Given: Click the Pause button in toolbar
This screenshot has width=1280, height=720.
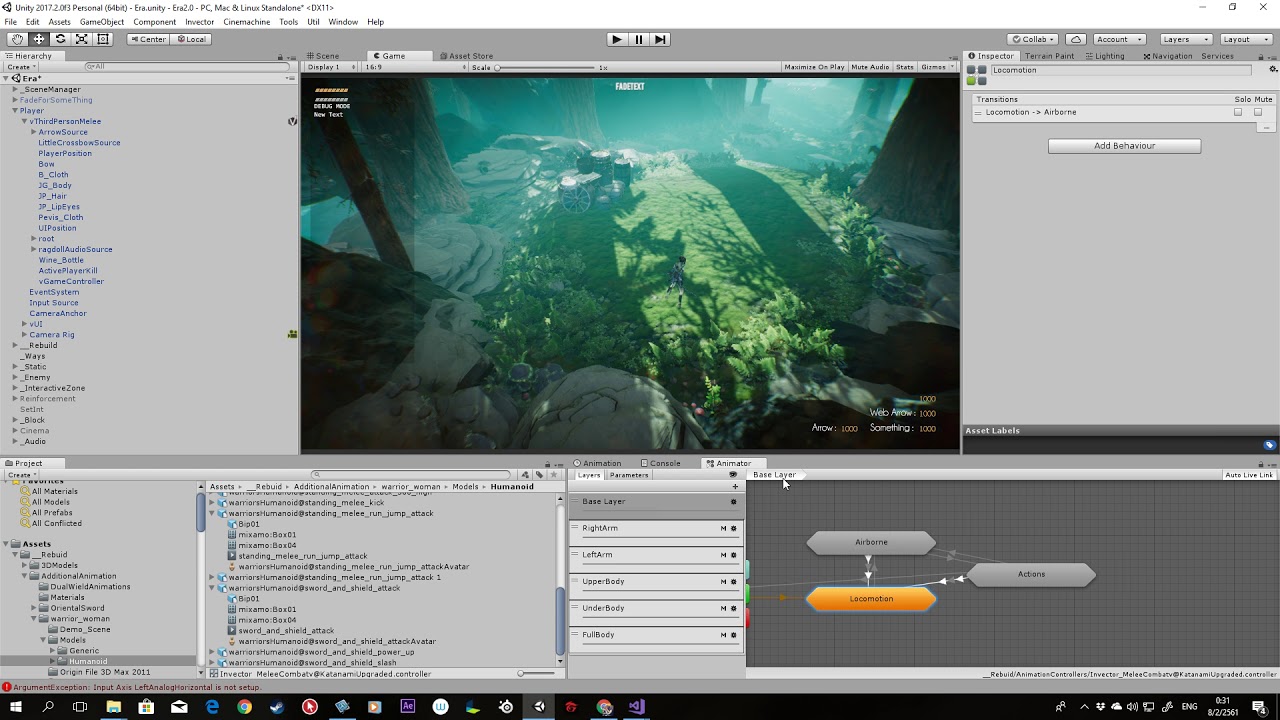Looking at the screenshot, I should pos(639,39).
